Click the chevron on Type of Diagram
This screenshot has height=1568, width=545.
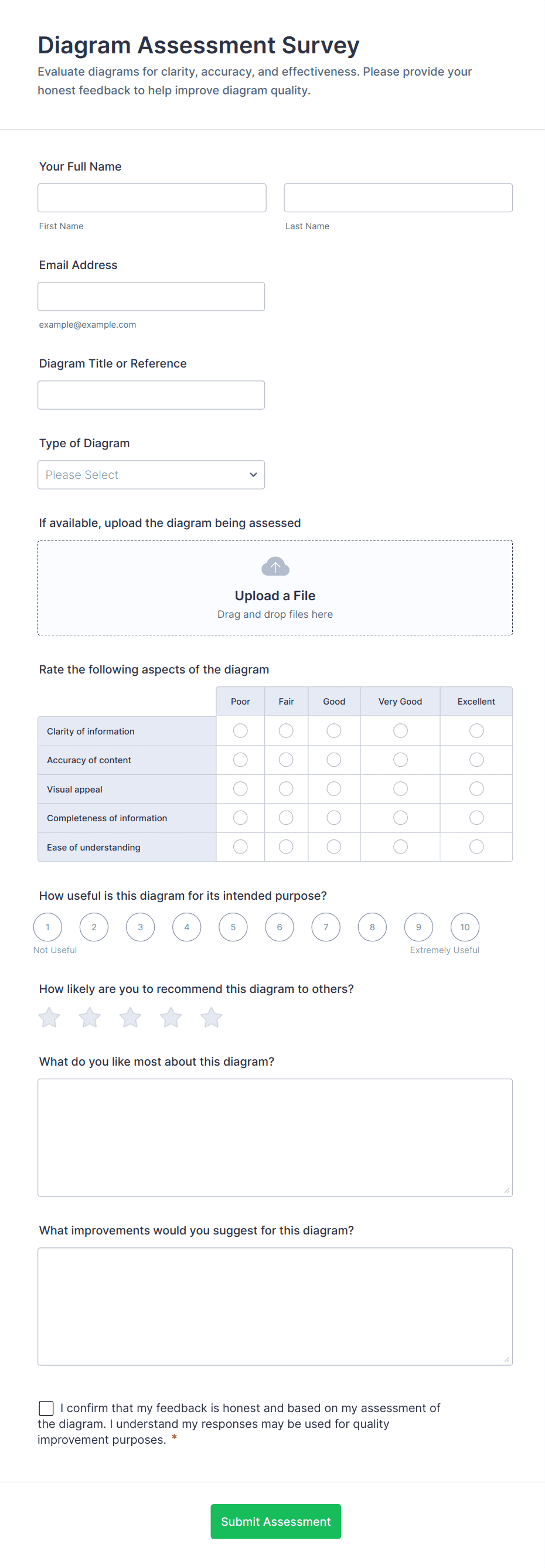253,474
